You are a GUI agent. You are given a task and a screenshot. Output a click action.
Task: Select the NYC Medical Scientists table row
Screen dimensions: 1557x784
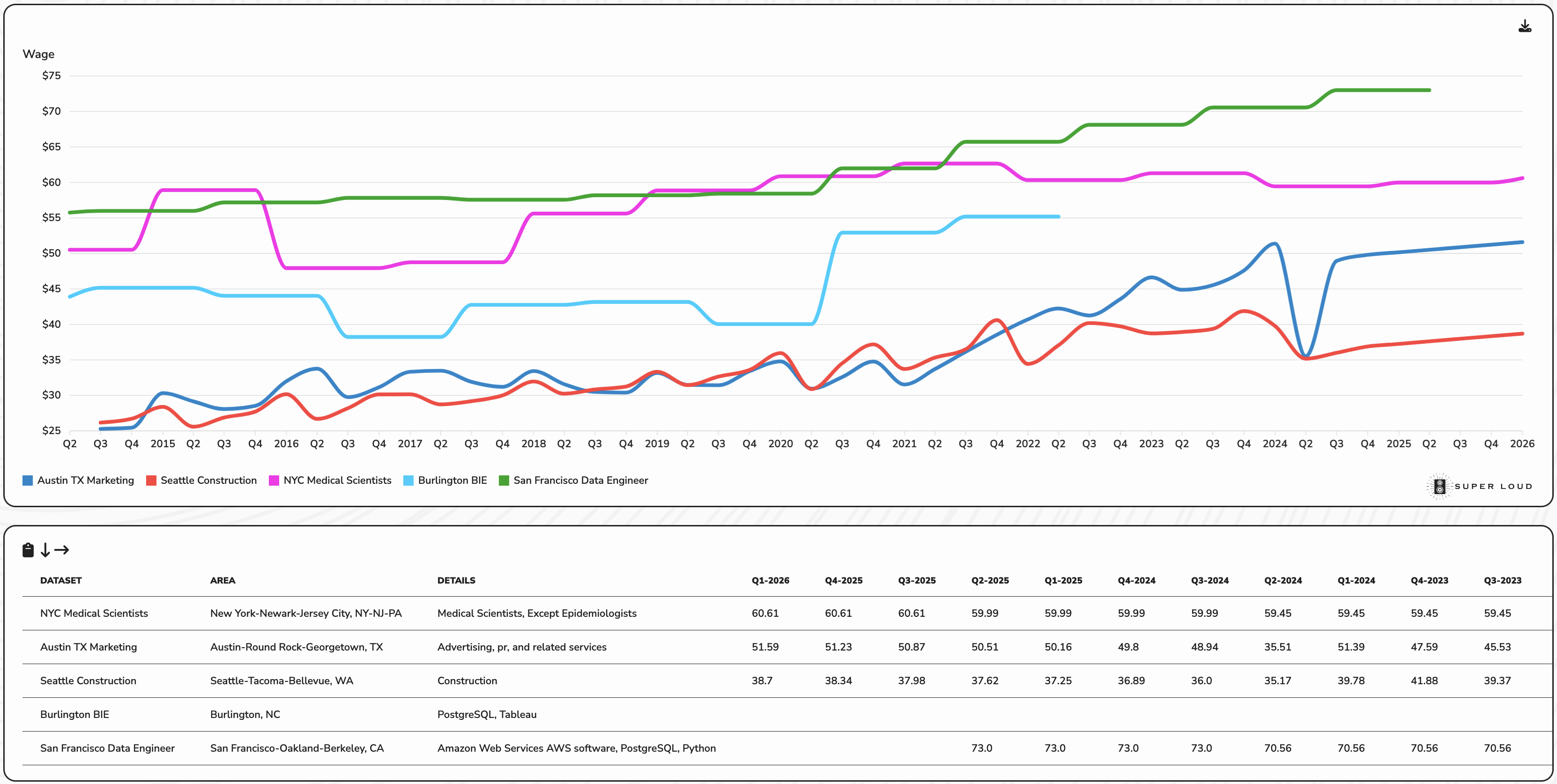tap(94, 612)
